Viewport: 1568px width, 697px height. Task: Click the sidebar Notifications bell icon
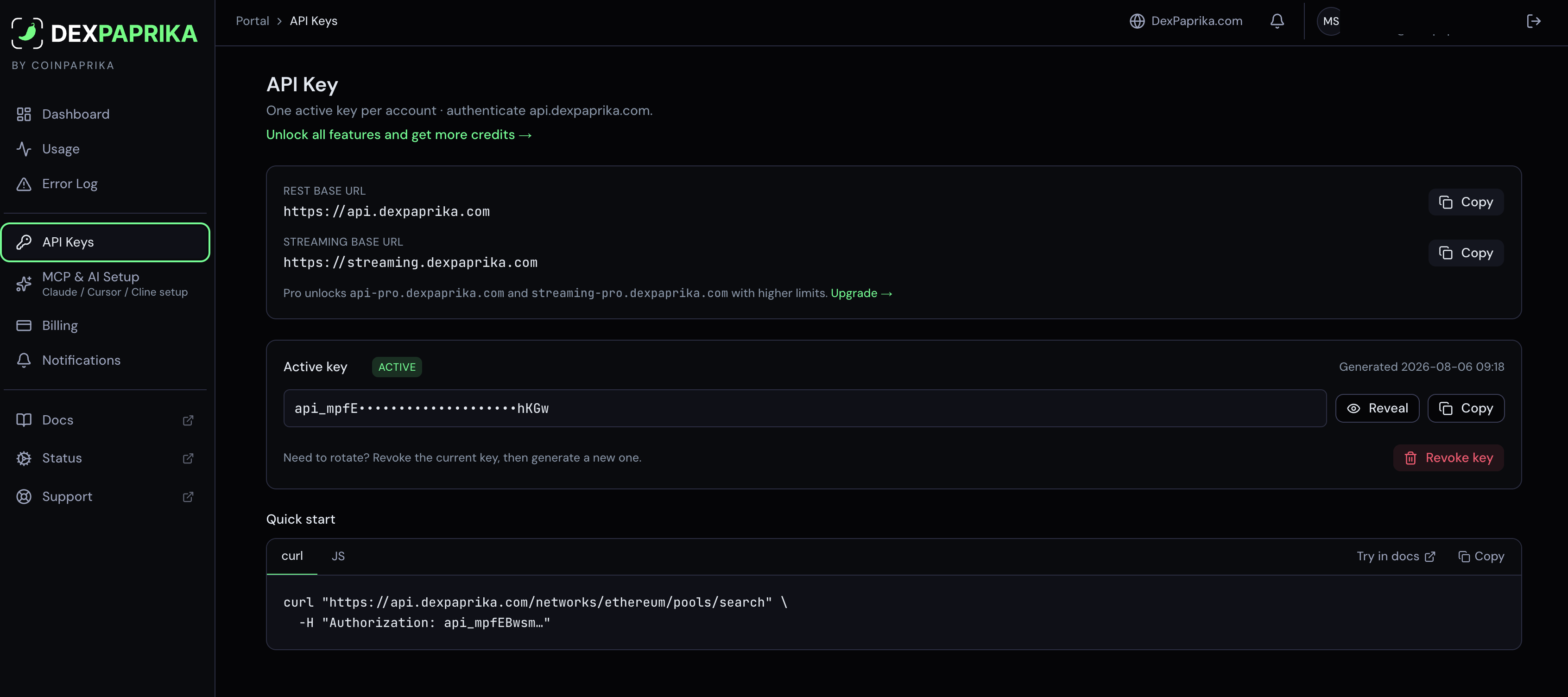24,361
